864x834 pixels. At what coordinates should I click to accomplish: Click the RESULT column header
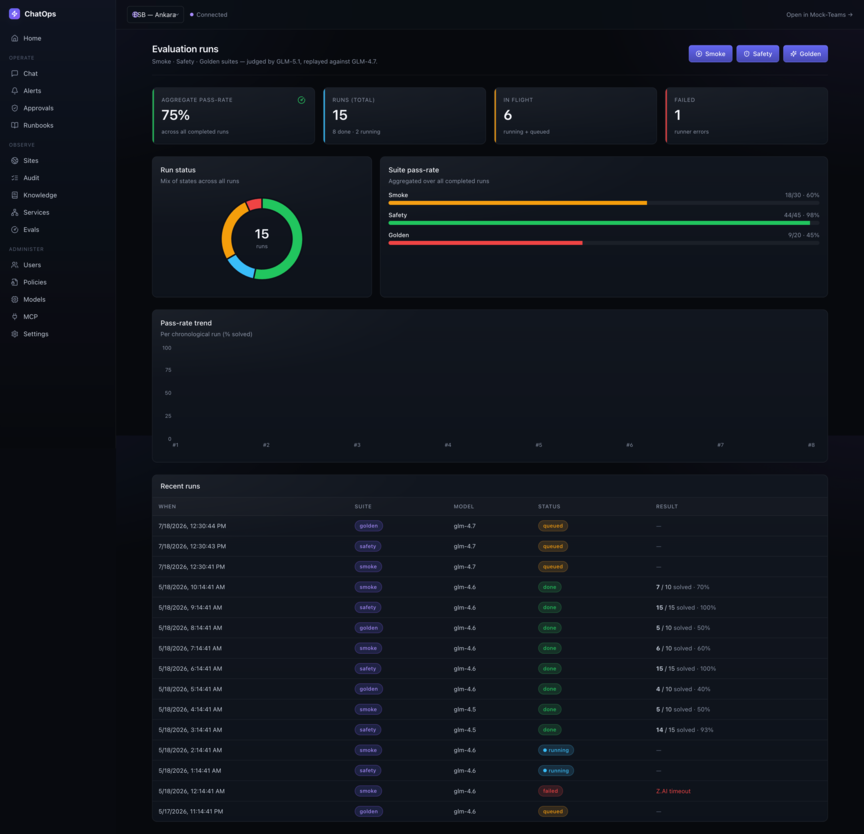(667, 506)
